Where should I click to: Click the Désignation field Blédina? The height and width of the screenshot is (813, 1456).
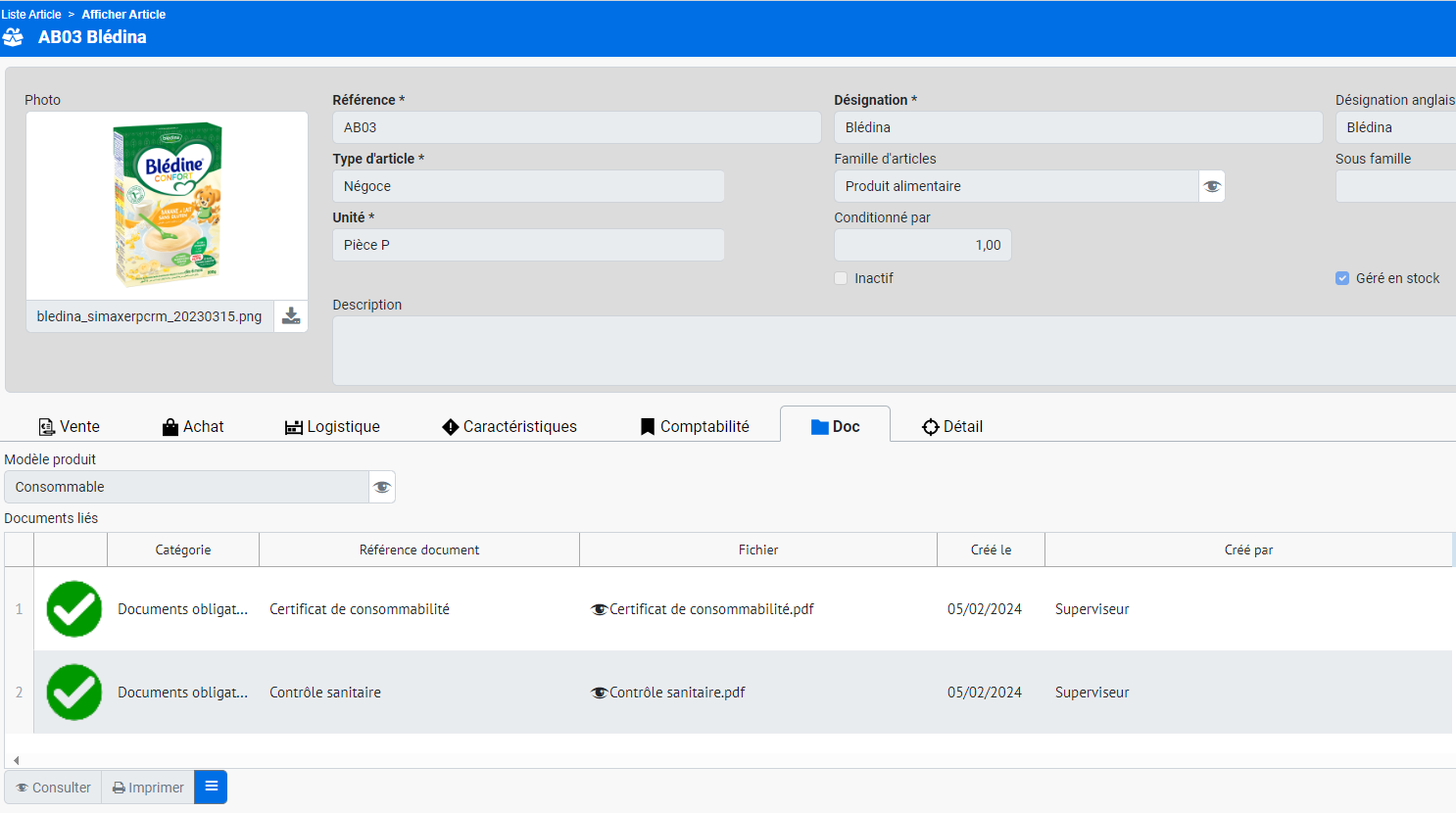(1079, 127)
